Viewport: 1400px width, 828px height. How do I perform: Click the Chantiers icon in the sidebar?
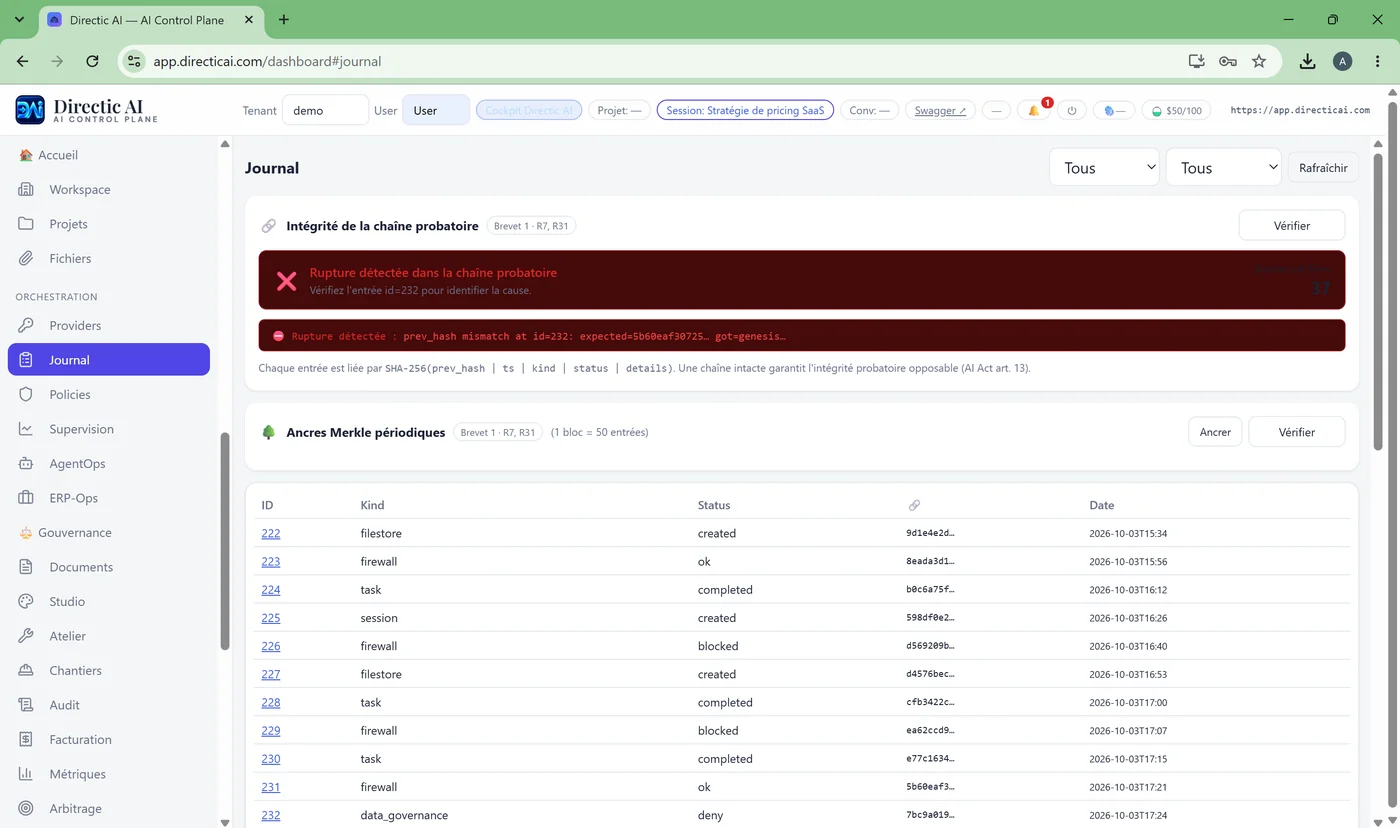pos(27,670)
